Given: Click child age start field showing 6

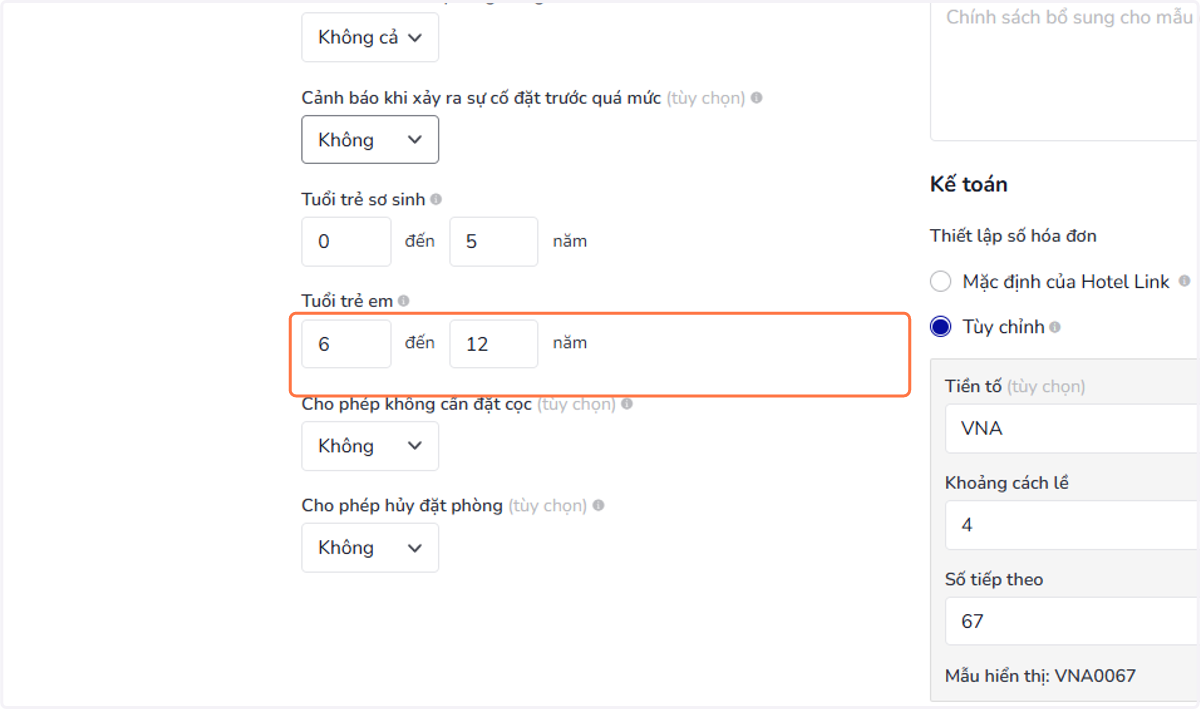Looking at the screenshot, I should (x=346, y=344).
